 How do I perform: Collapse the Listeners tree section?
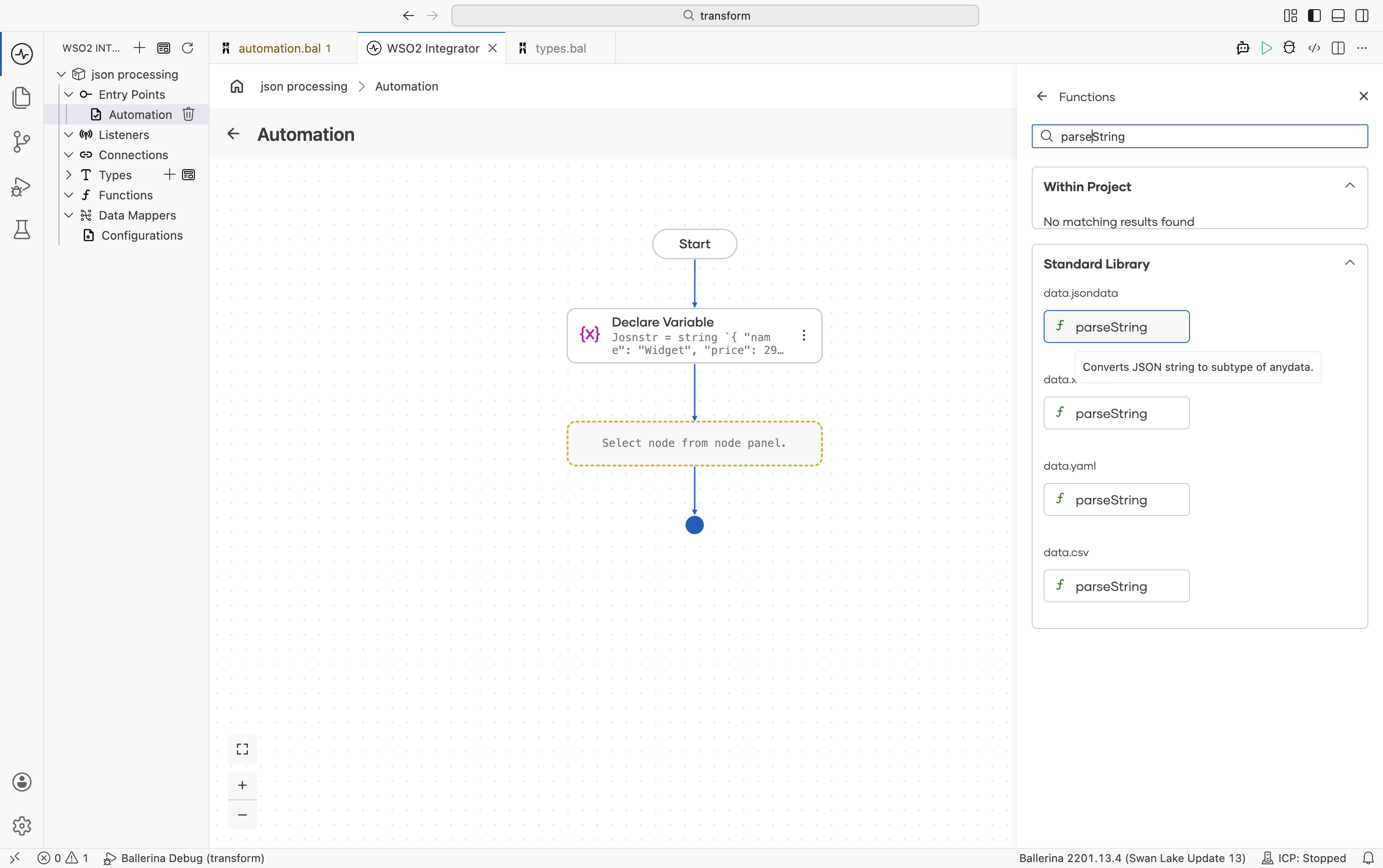[68, 134]
